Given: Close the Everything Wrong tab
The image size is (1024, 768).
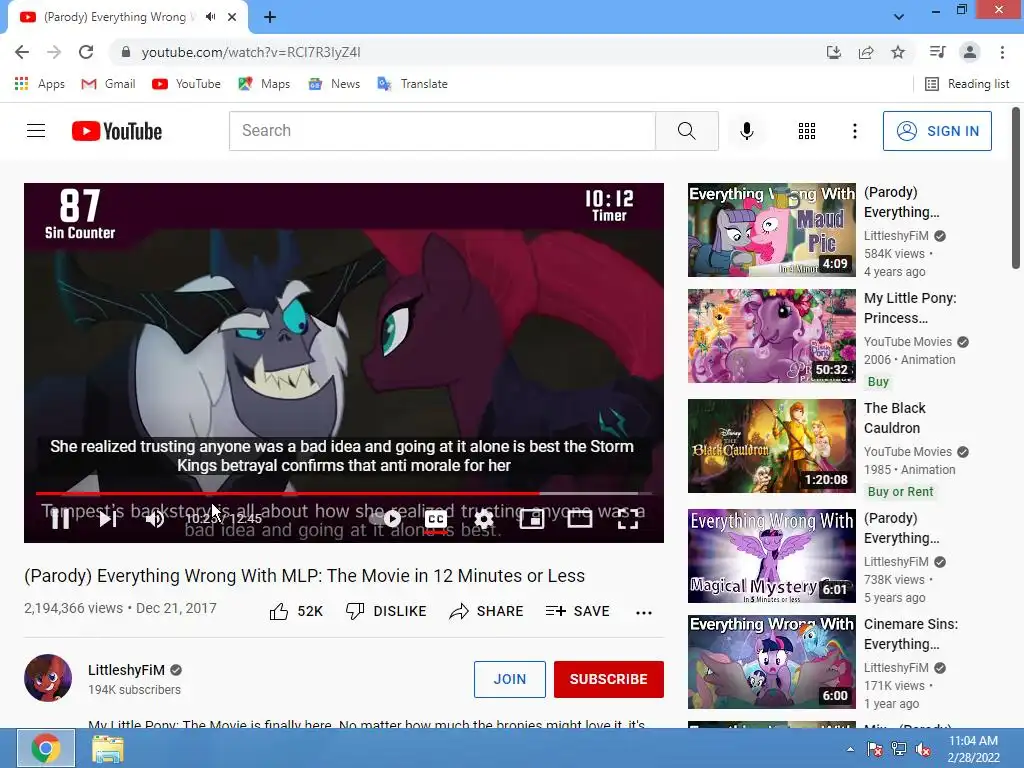Looking at the screenshot, I should coord(232,17).
